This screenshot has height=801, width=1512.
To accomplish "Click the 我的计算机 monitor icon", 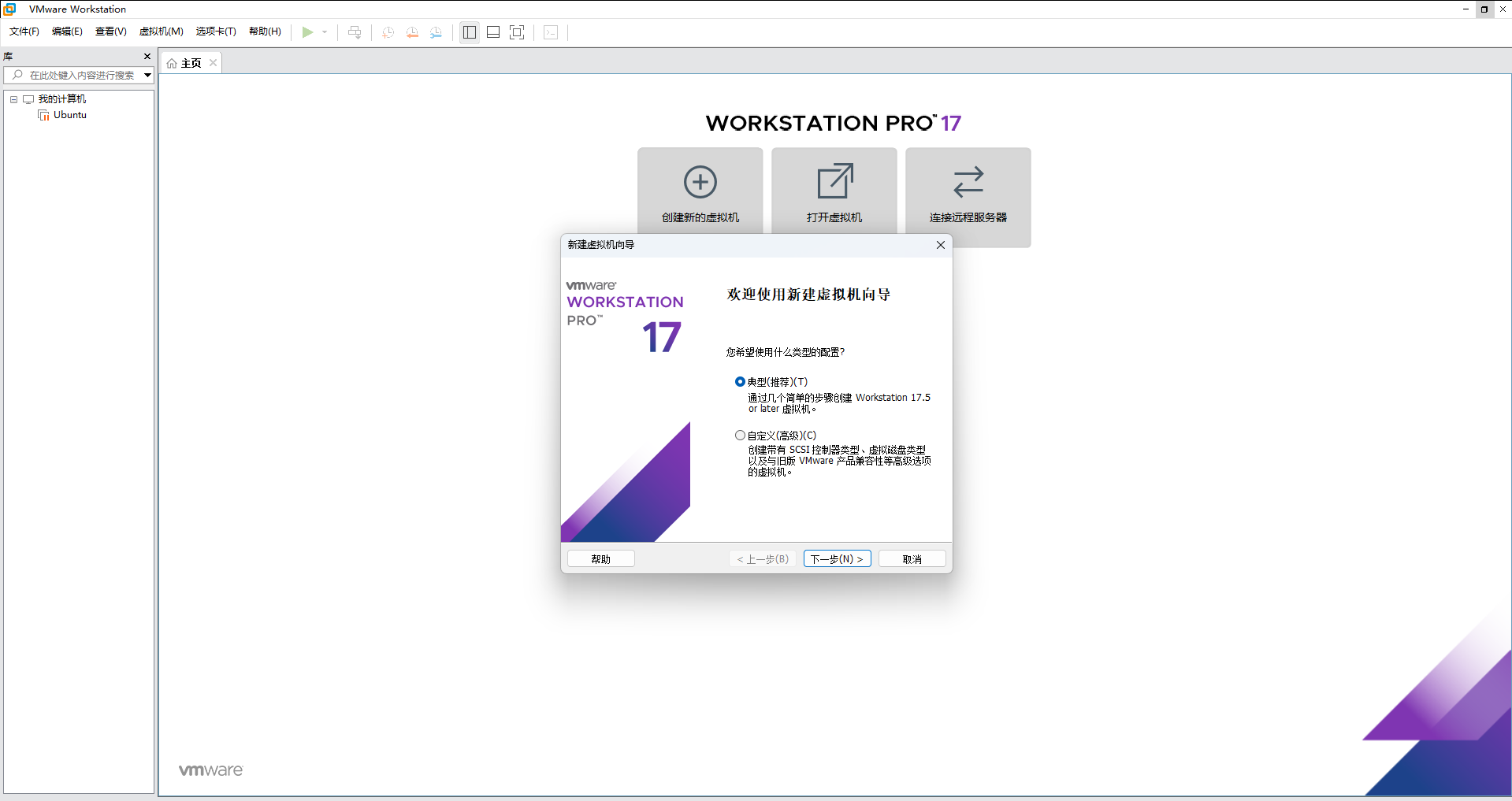I will click(x=28, y=99).
